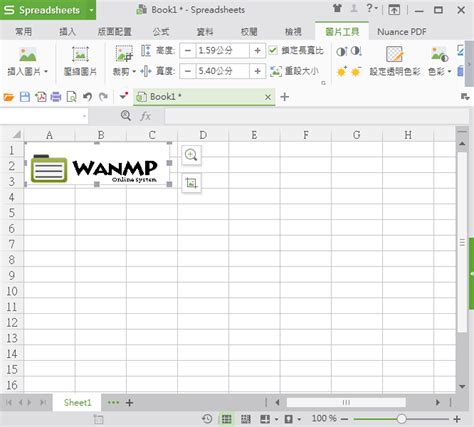
Task: Click the reset size button
Action: pyautogui.click(x=294, y=71)
